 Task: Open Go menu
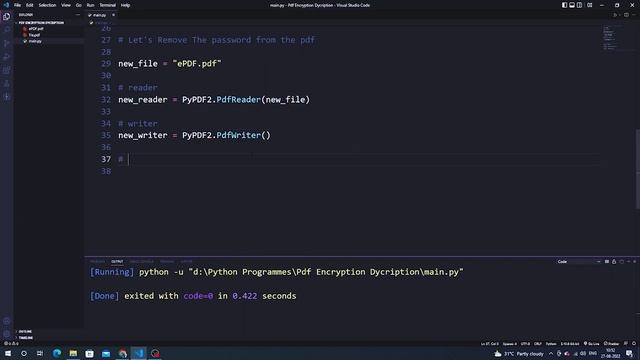pos(78,5)
